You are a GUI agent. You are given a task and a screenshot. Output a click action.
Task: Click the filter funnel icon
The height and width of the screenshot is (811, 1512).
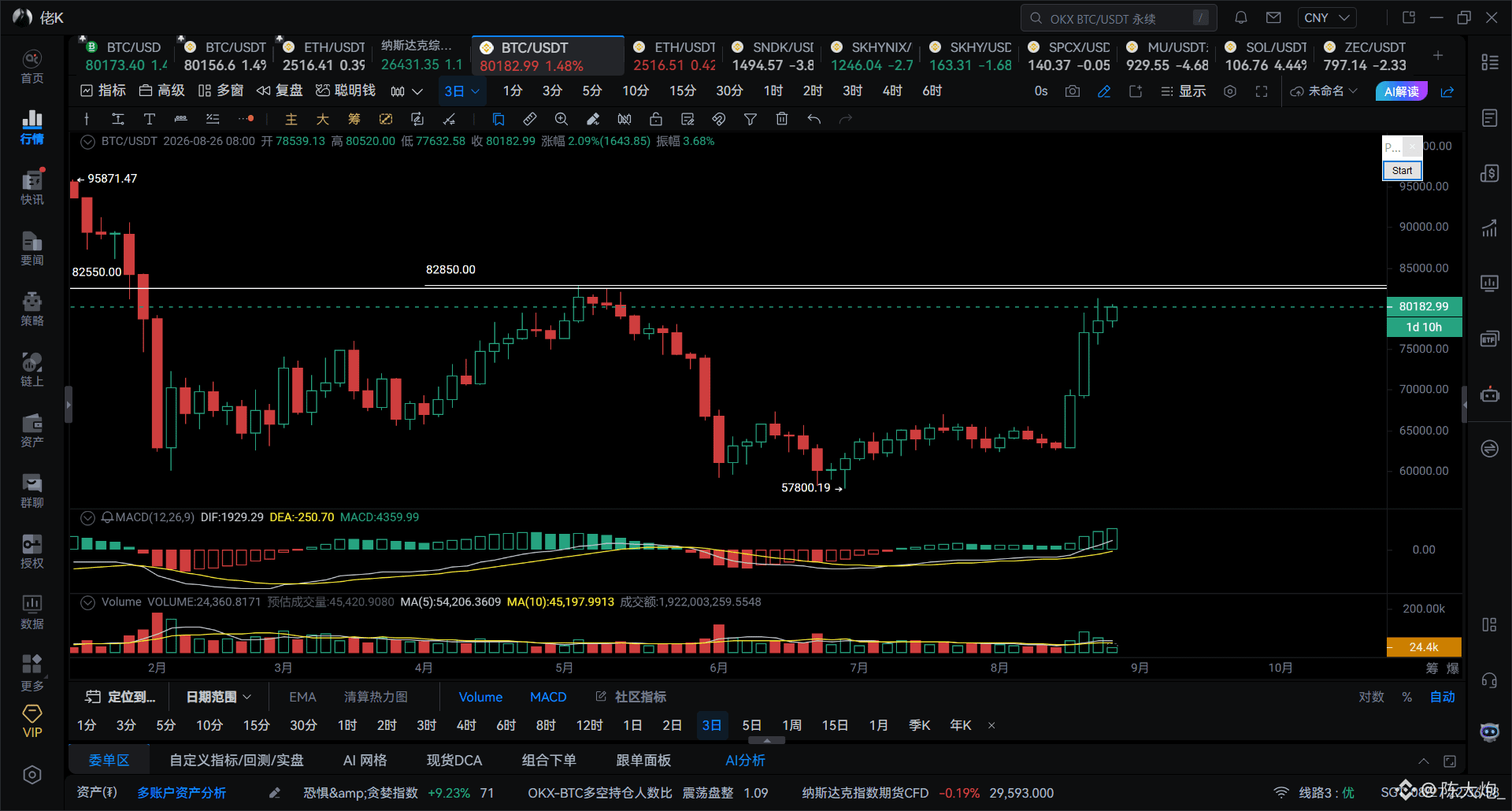coord(750,119)
